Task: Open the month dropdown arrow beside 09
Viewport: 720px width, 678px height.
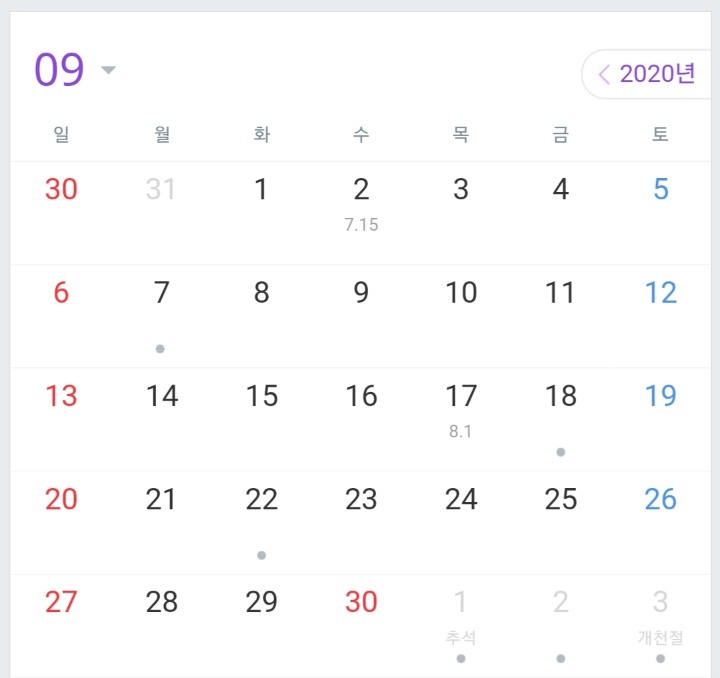Action: click(109, 71)
